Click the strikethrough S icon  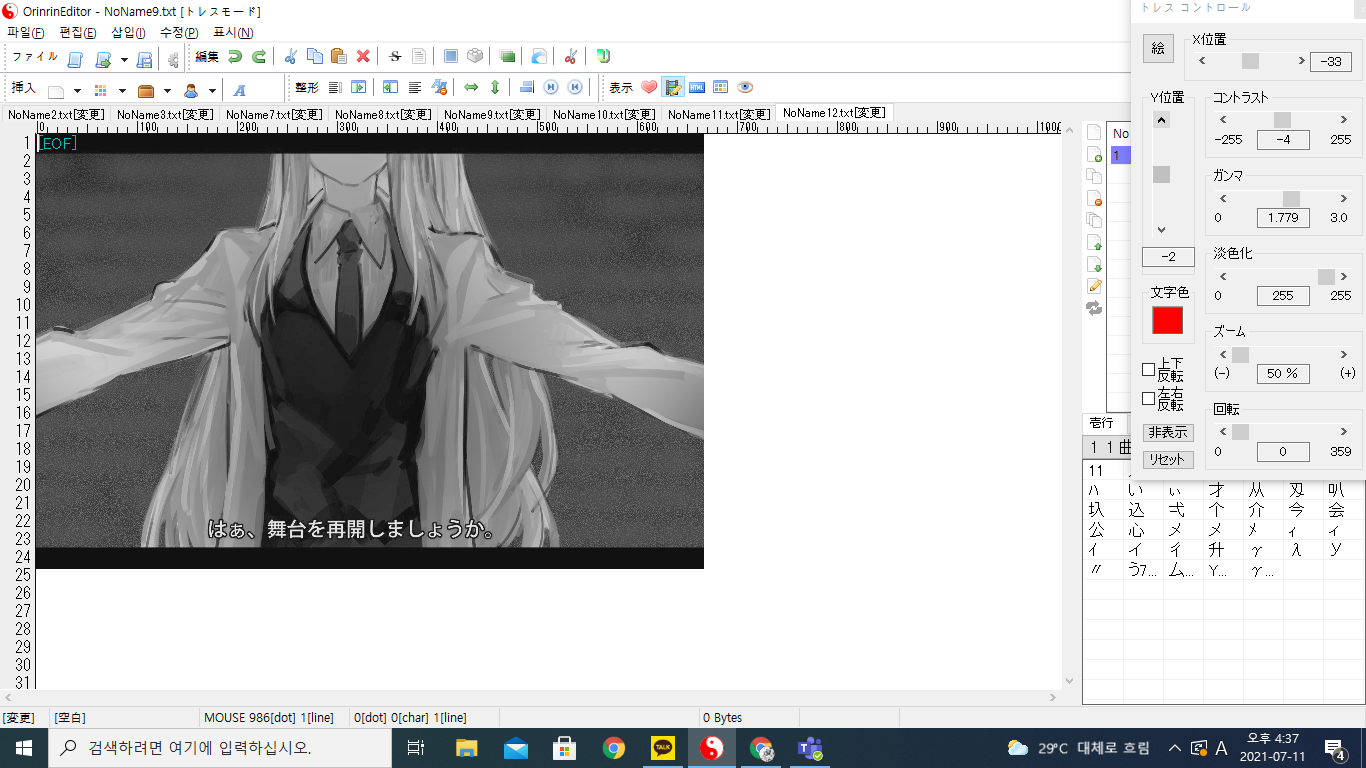pos(395,57)
